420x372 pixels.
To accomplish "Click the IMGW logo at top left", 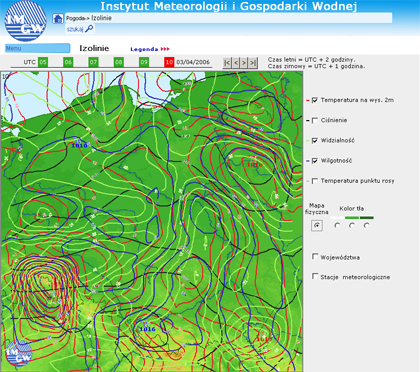I will click(x=25, y=21).
